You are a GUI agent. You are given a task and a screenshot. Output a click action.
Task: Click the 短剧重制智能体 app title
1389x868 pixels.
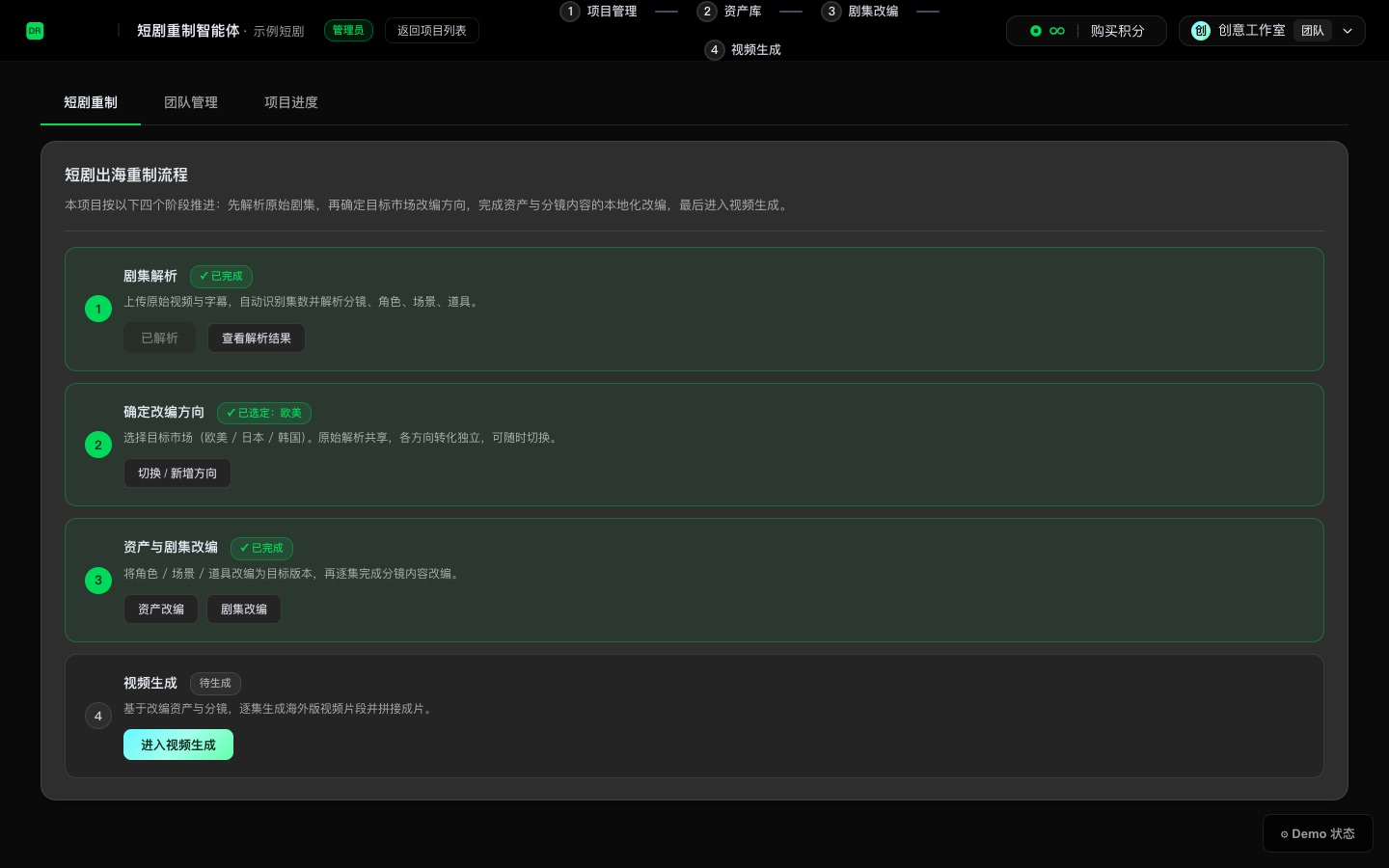click(x=188, y=31)
